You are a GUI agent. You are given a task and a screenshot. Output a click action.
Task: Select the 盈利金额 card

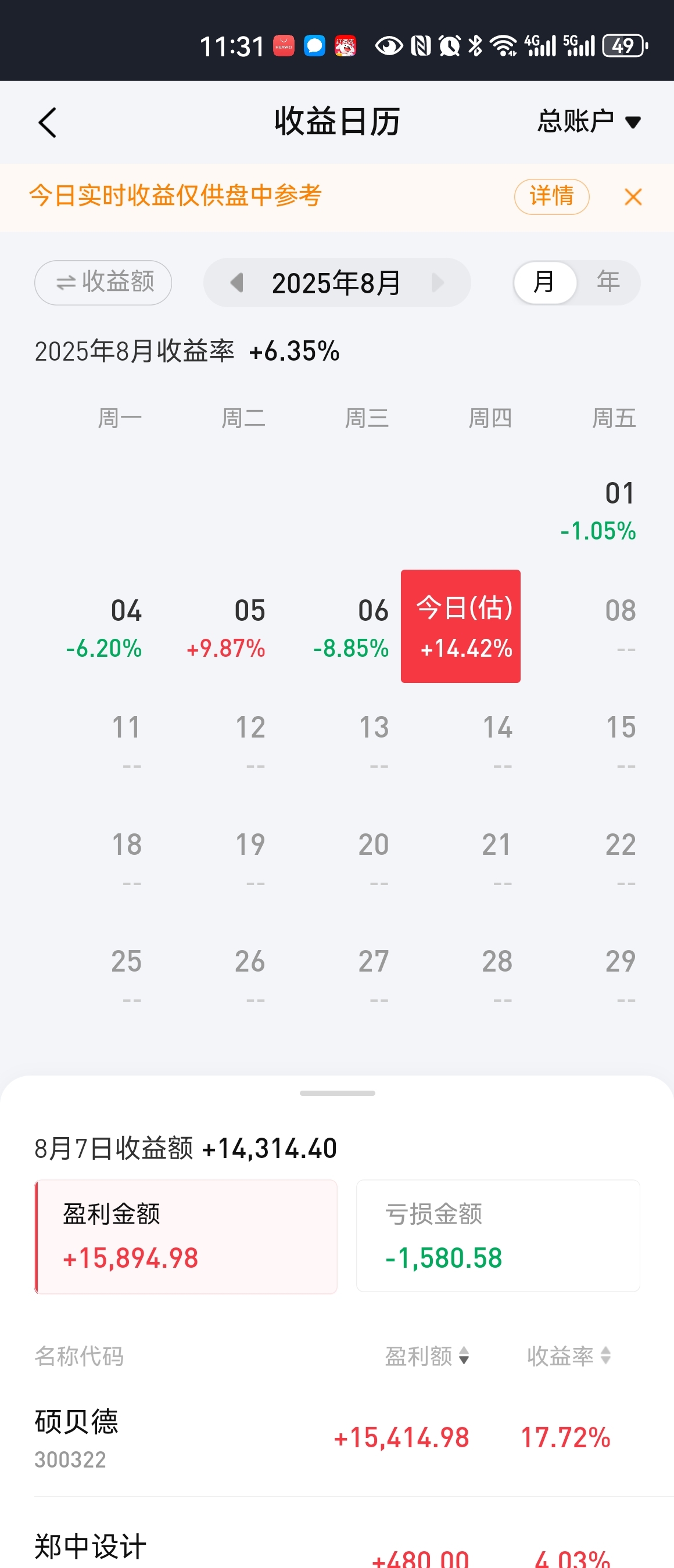click(187, 1236)
